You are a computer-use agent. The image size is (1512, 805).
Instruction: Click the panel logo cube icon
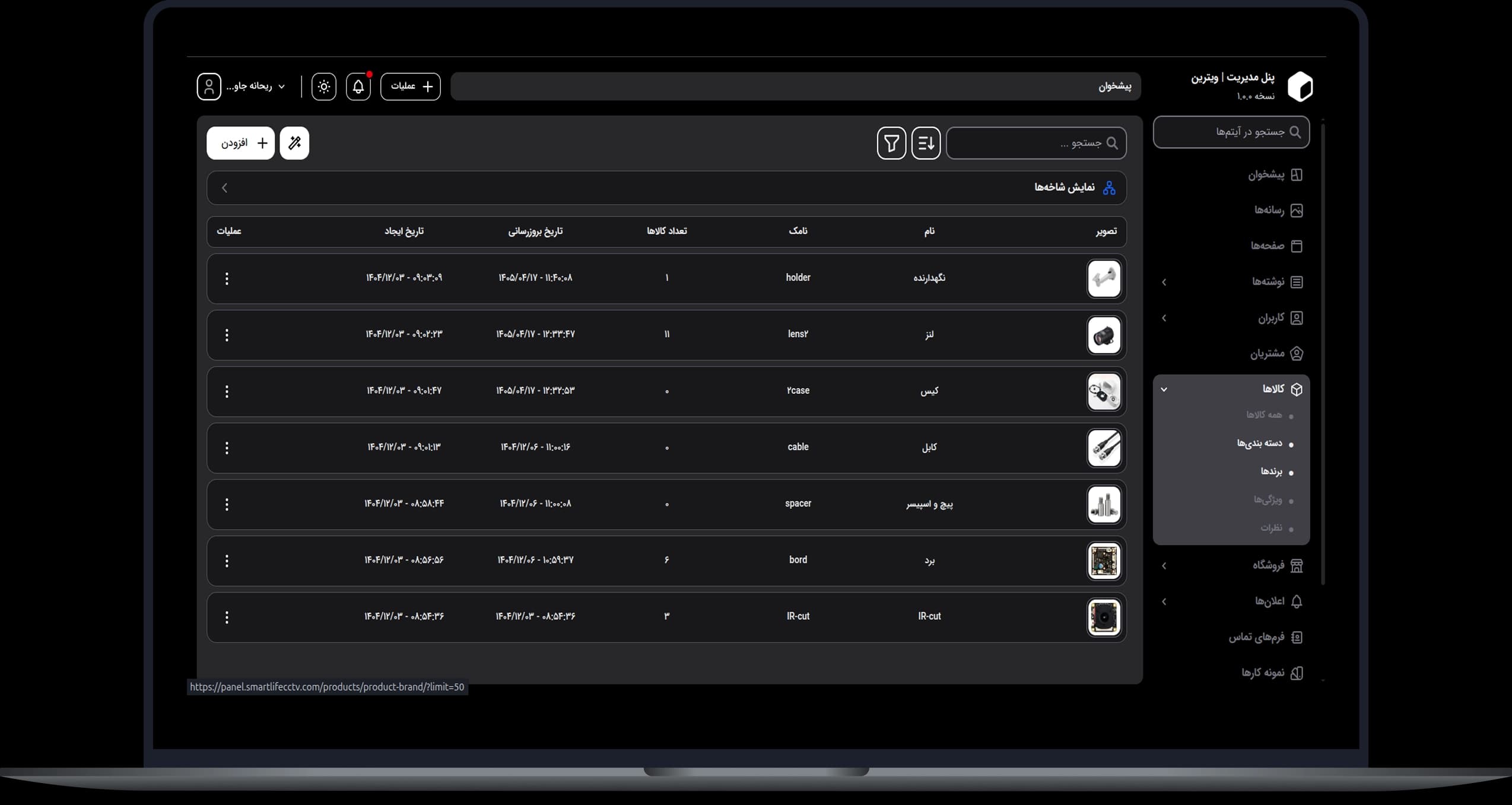pyautogui.click(x=1300, y=87)
